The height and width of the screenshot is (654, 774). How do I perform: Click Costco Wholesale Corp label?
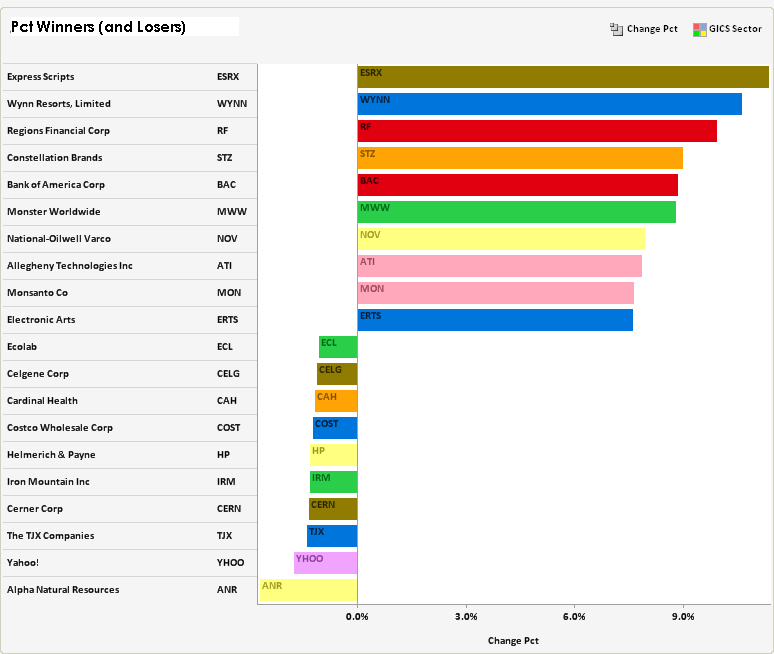click(x=60, y=428)
